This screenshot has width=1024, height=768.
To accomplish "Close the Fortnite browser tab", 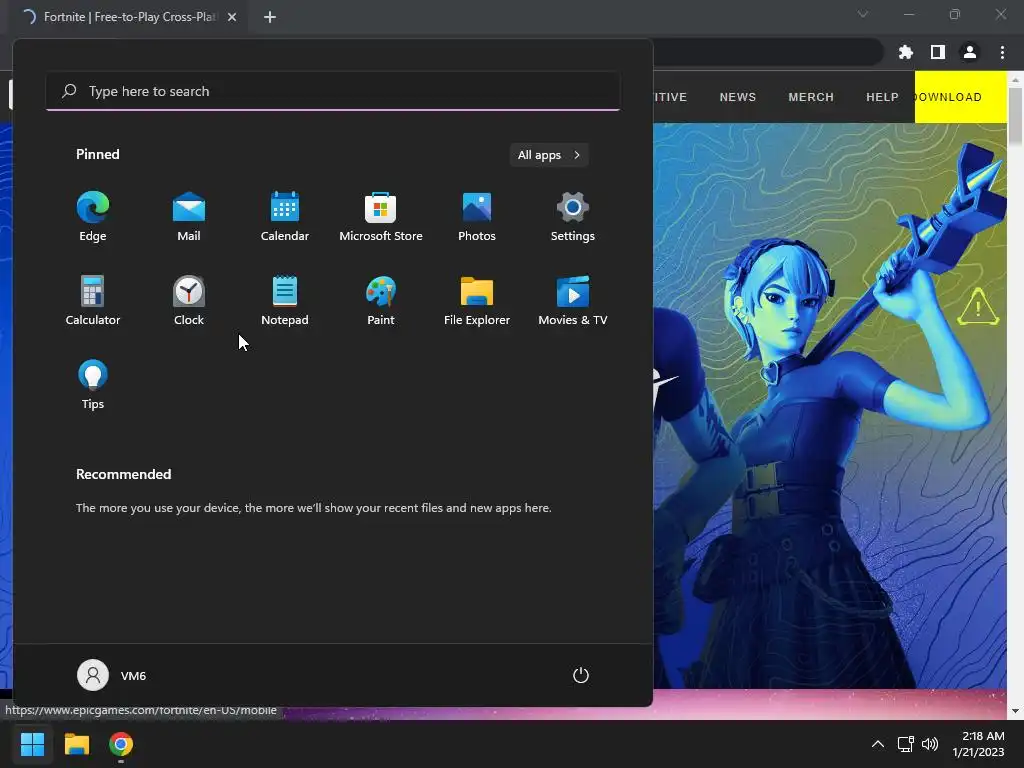I will 232,17.
